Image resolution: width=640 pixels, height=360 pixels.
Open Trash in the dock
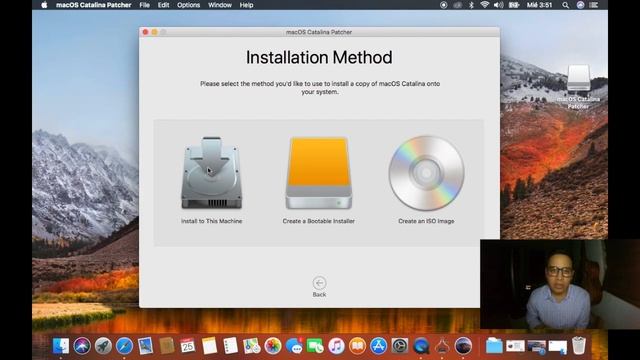(x=579, y=346)
